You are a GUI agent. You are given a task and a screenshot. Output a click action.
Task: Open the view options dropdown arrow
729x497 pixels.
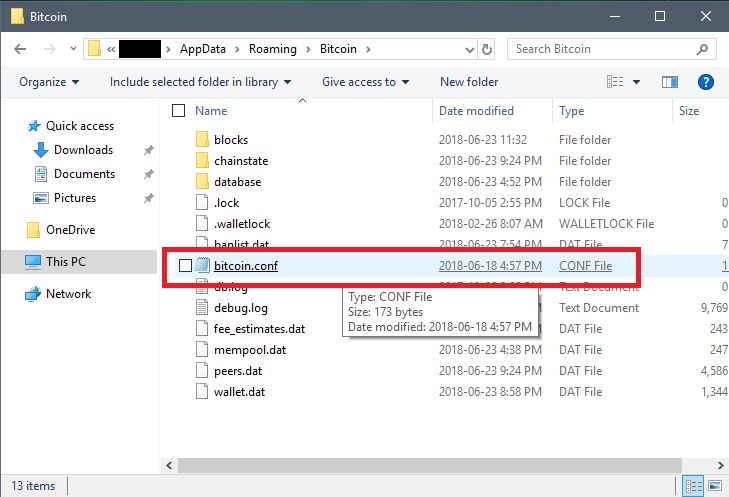[636, 82]
